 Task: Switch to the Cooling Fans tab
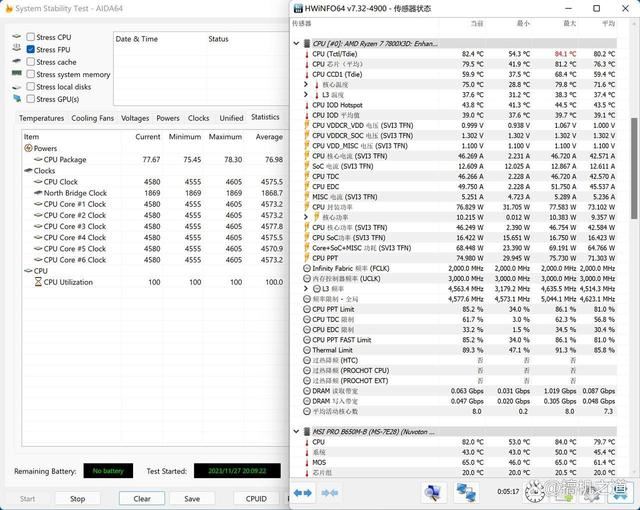click(93, 118)
